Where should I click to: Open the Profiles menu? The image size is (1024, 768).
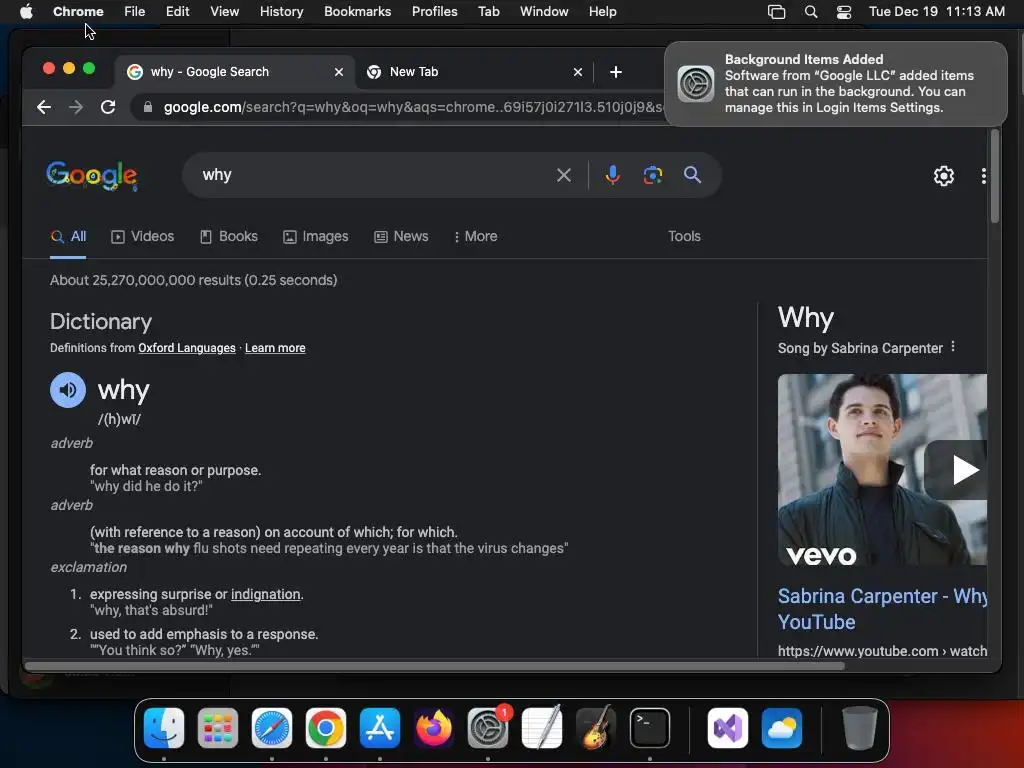click(434, 12)
